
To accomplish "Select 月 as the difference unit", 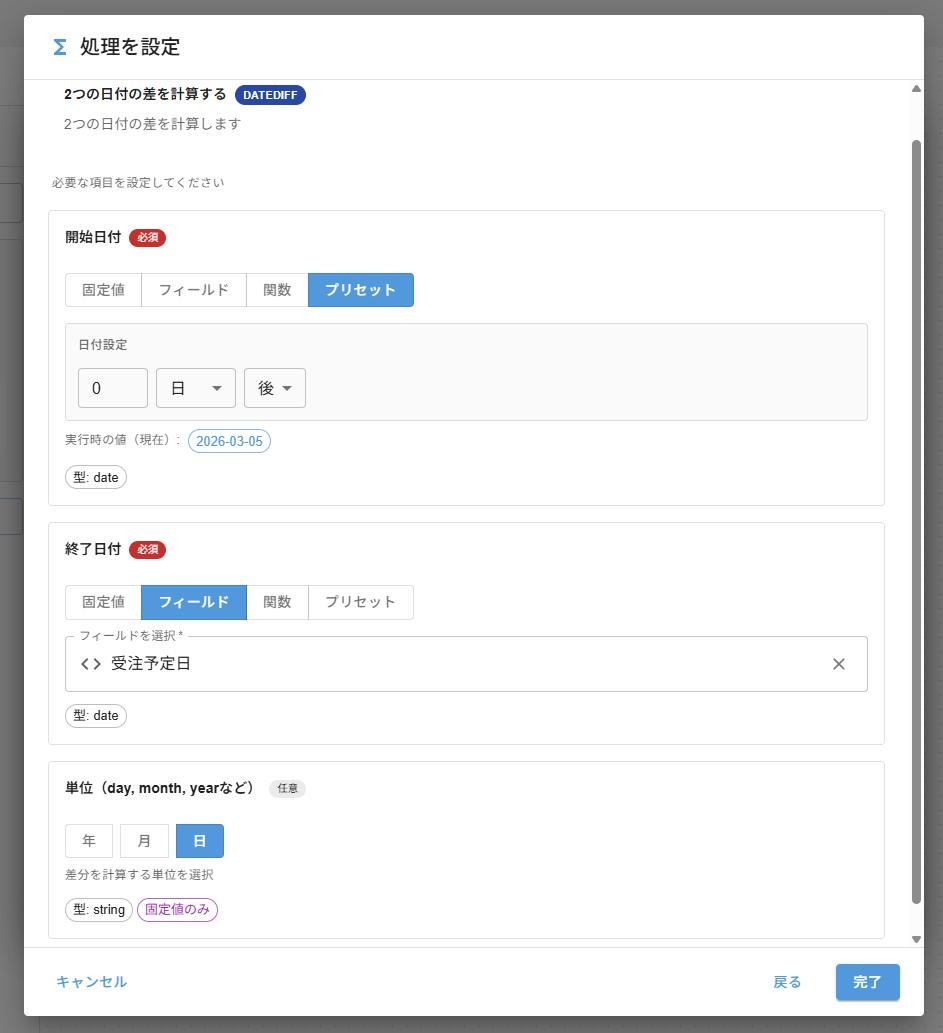I will [x=144, y=840].
